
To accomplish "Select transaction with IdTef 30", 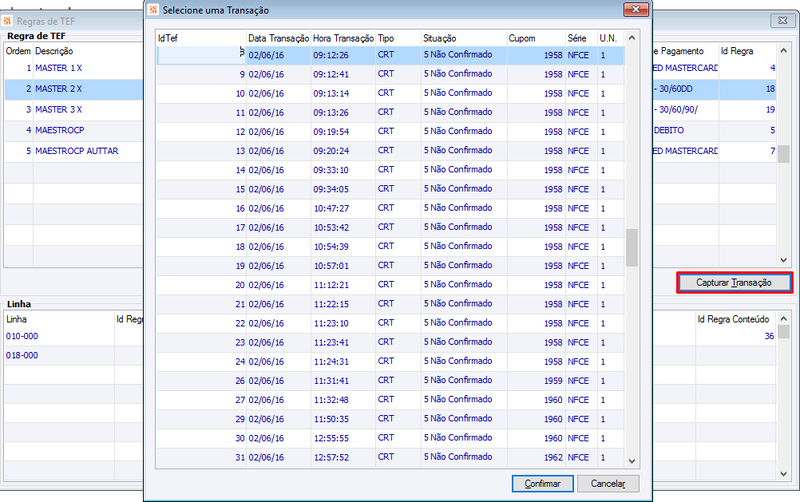I will [390, 438].
